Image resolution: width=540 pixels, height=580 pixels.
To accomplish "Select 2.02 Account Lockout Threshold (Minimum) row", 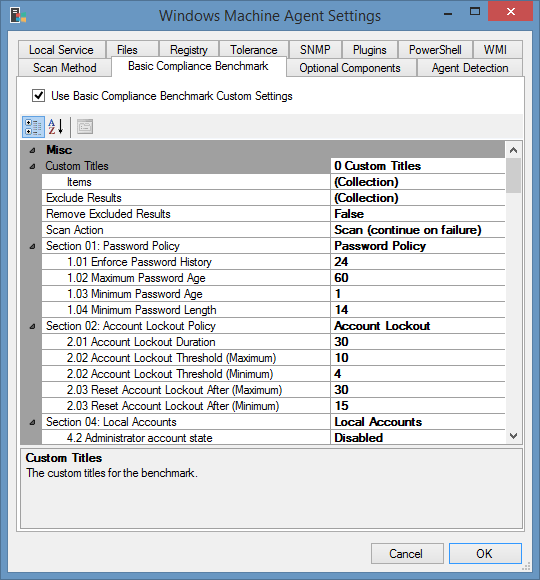I will pyautogui.click(x=273, y=374).
